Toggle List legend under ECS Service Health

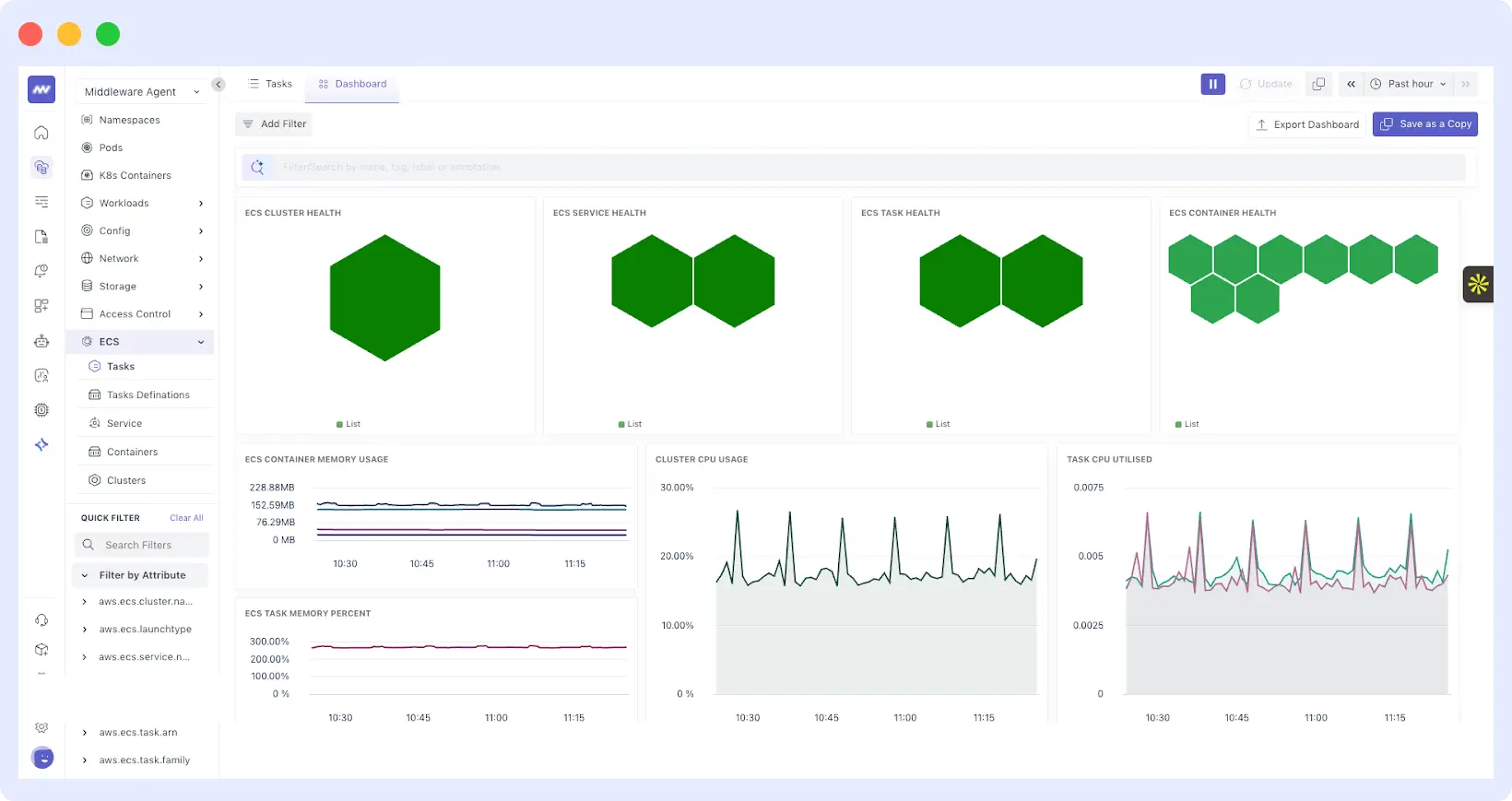(x=630, y=424)
